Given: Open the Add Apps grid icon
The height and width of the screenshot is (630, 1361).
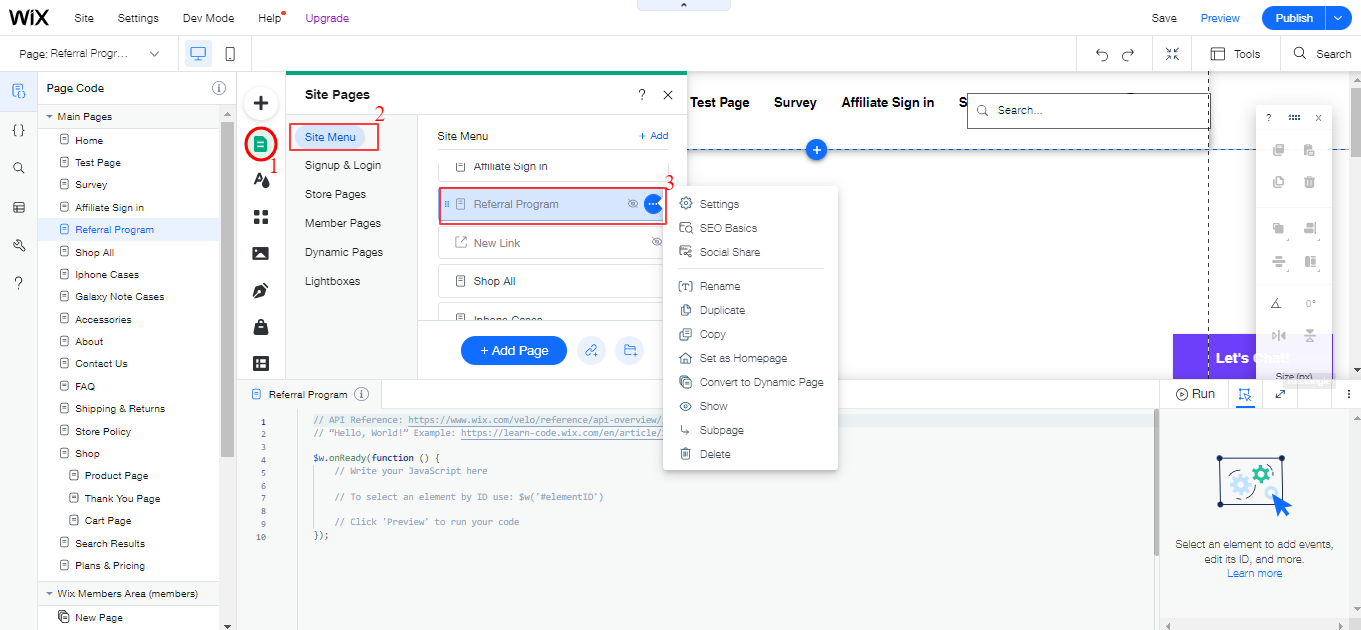Looking at the screenshot, I should coord(260,217).
